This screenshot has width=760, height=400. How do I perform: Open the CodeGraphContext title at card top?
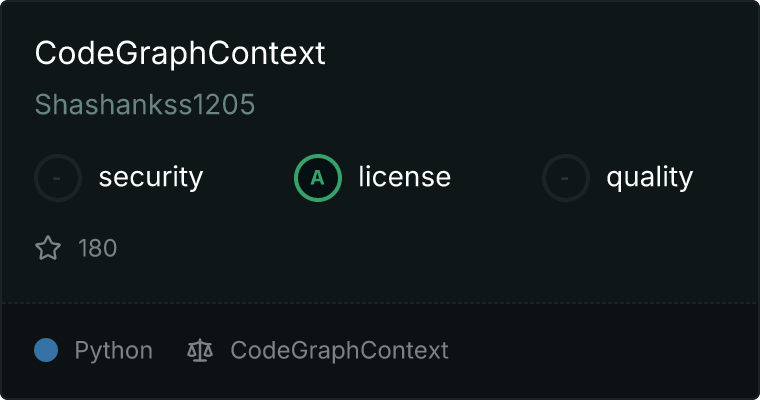(180, 54)
